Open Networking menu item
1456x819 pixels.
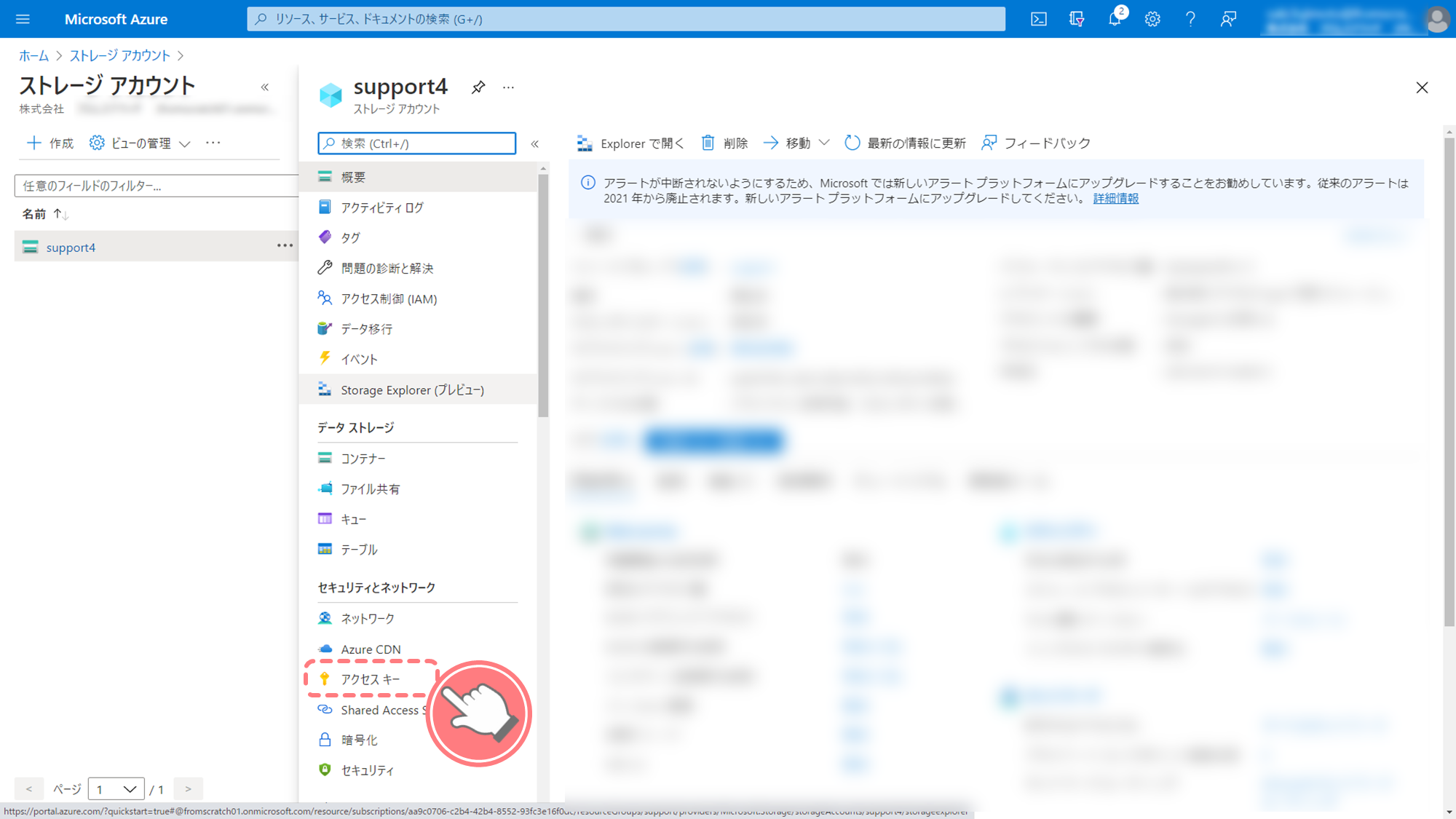[x=418, y=619]
